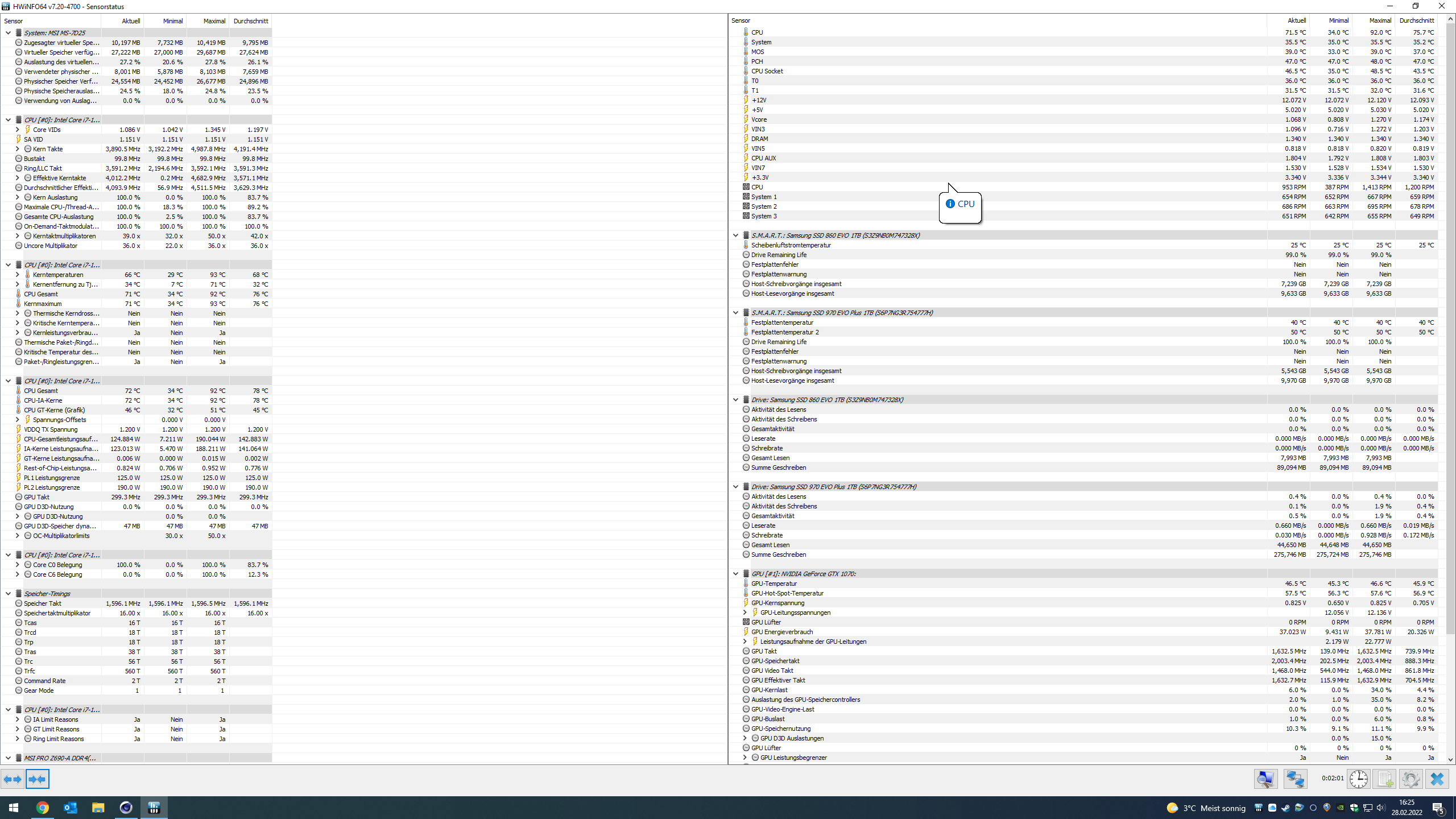Viewport: 1456px width, 819px height.
Task: Collapse the Speicher-Timings group
Action: tap(8, 594)
